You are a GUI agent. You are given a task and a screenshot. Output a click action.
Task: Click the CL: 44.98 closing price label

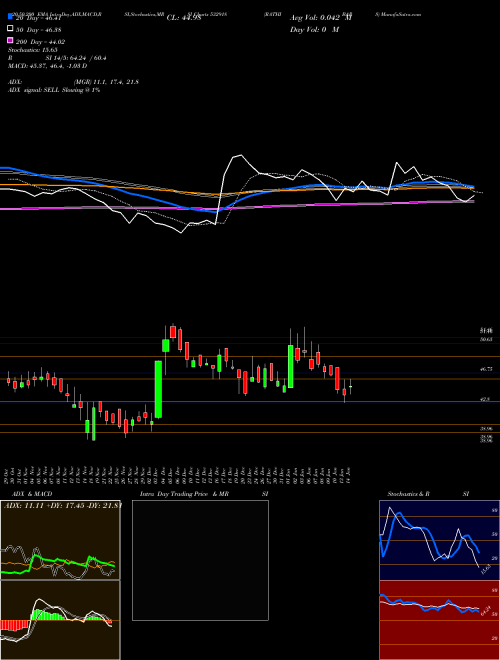click(184, 18)
